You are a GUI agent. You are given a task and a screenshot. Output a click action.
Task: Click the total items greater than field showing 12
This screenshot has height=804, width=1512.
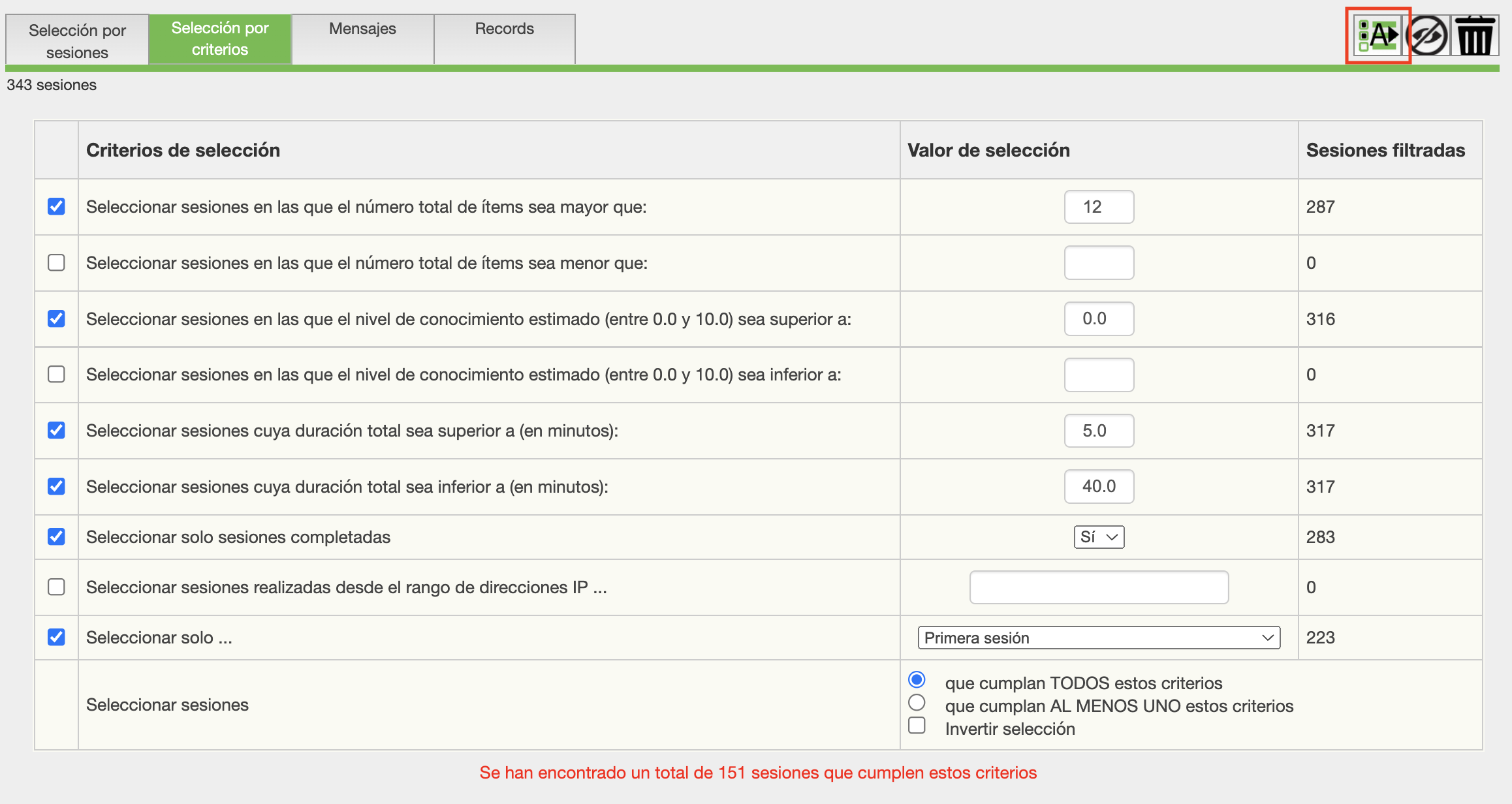pos(1099,207)
